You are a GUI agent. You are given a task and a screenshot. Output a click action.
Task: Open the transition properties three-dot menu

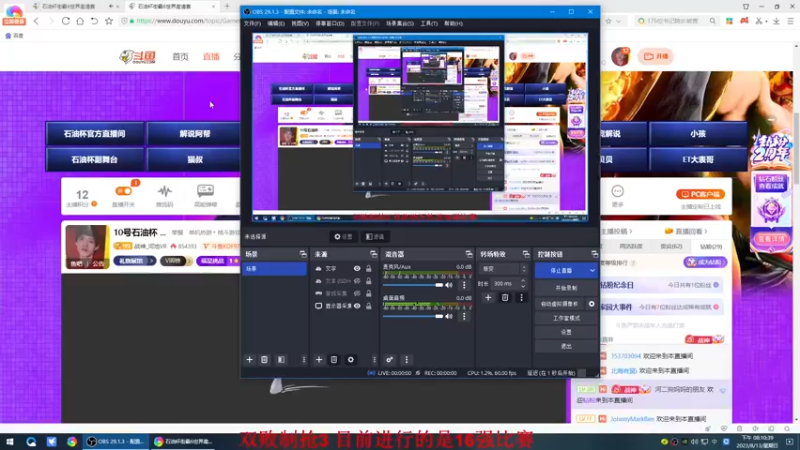click(521, 297)
